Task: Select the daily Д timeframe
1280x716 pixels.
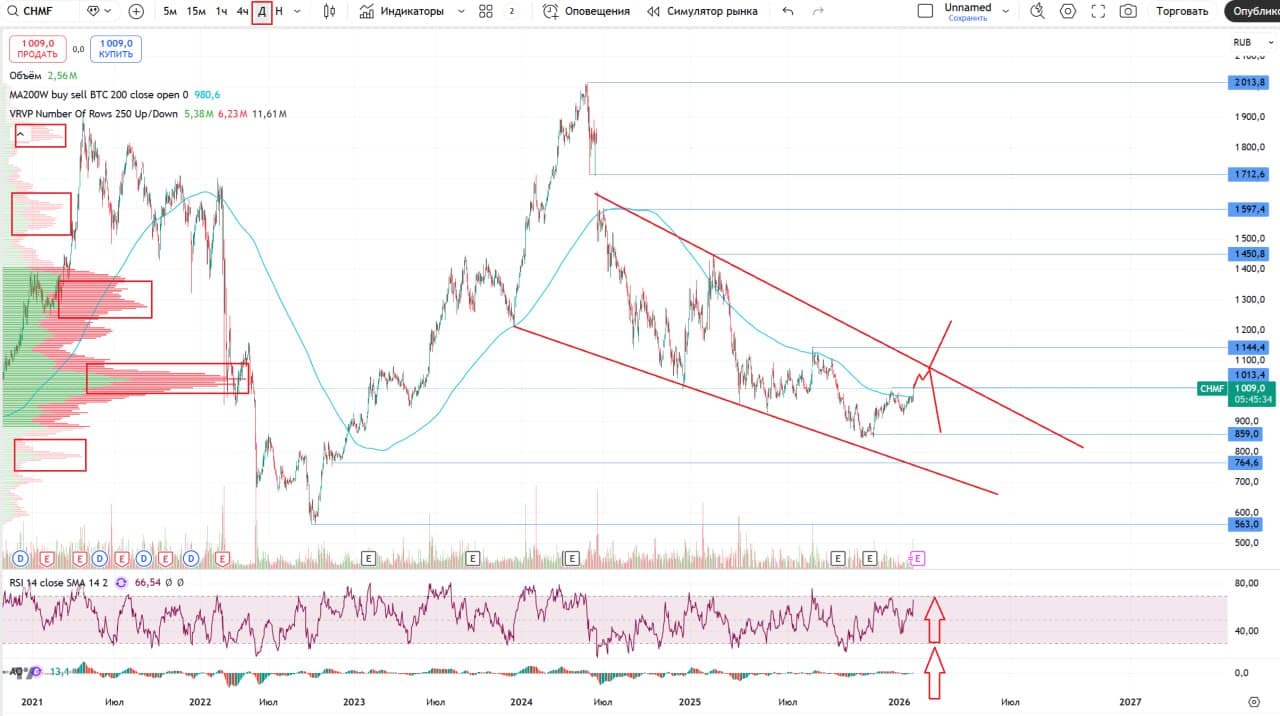Action: coord(262,11)
